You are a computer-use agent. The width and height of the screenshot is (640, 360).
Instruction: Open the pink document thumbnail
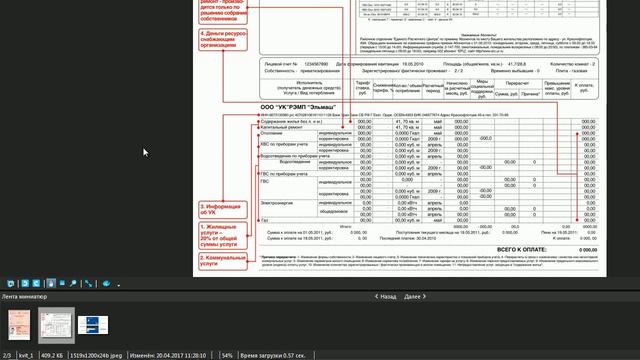pos(19,325)
